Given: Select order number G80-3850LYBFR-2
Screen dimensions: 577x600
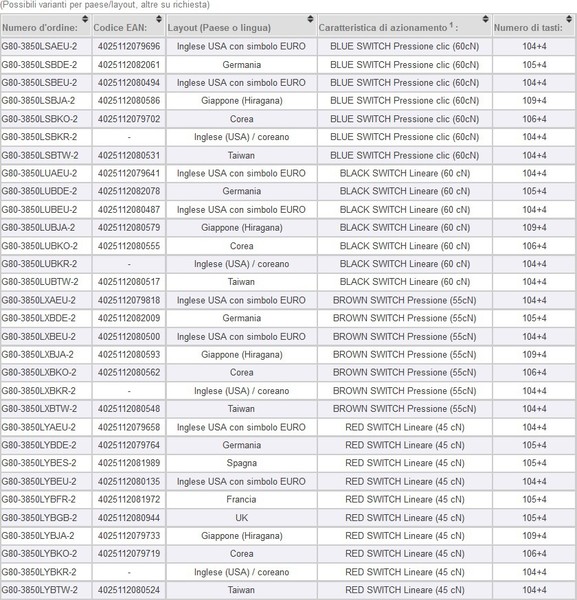Looking at the screenshot, I should (39, 499).
